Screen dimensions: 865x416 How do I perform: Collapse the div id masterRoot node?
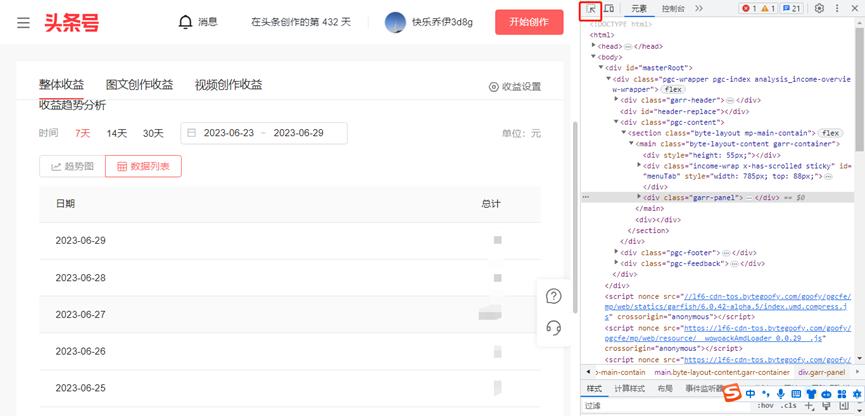pos(601,68)
